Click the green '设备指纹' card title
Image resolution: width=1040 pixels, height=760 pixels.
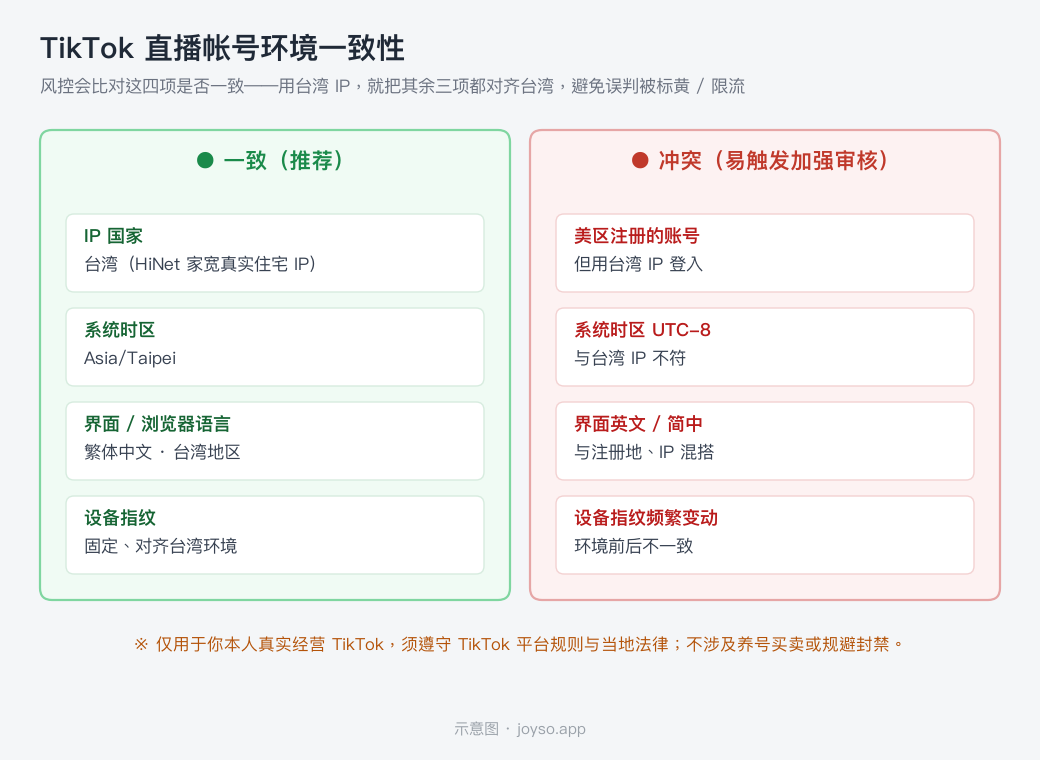coord(119,518)
